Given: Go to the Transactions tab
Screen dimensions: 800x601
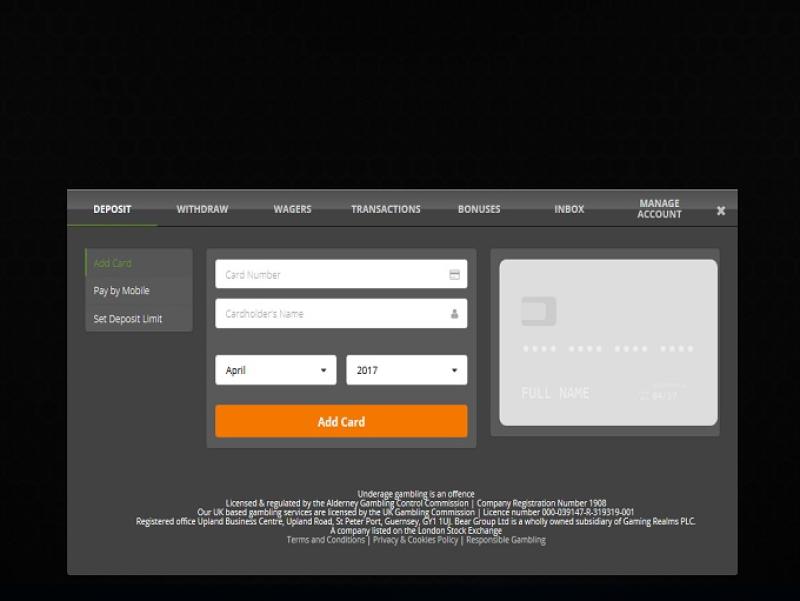Looking at the screenshot, I should point(385,209).
